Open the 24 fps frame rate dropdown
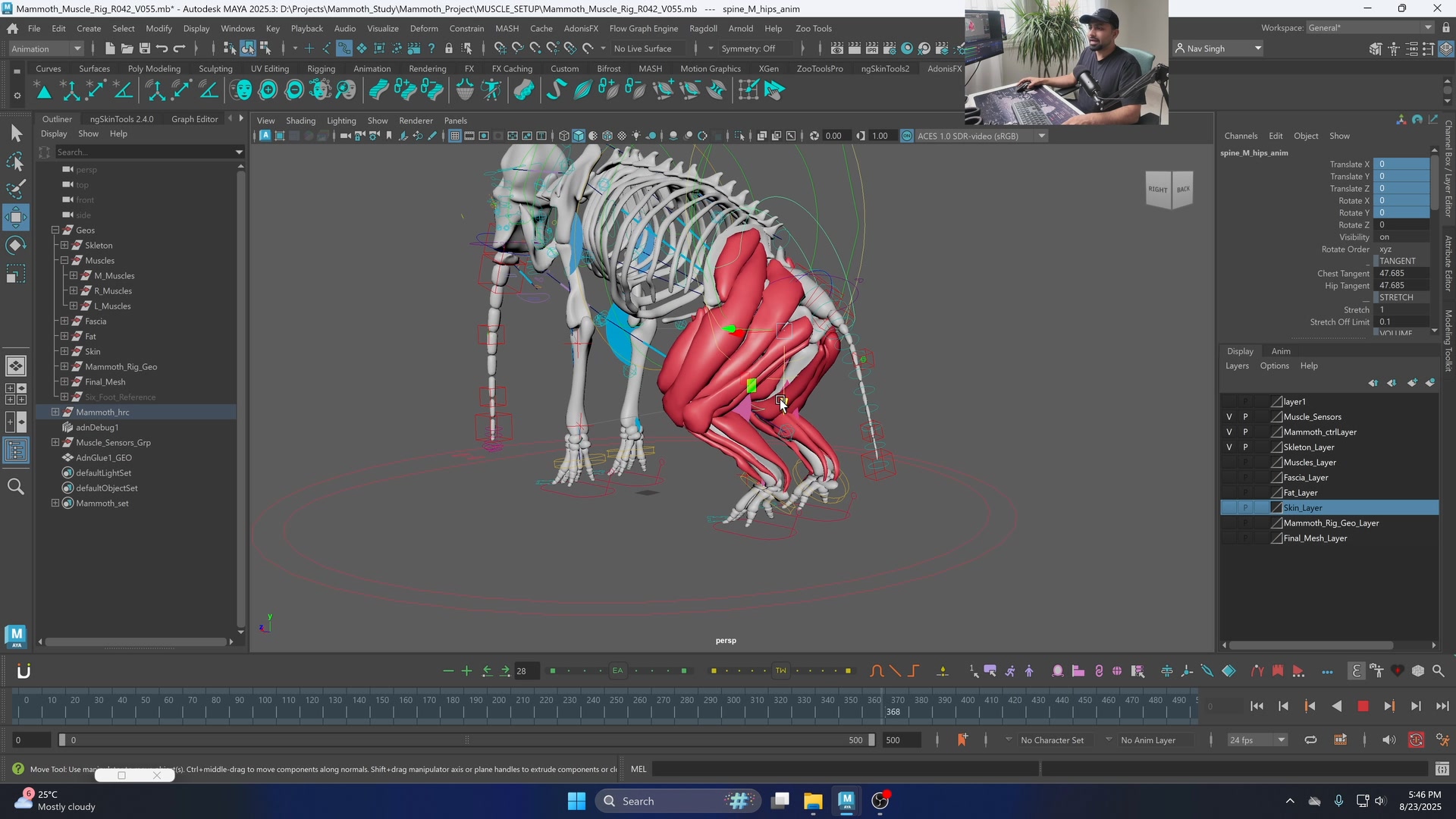This screenshot has height=819, width=1456. pyautogui.click(x=1258, y=740)
